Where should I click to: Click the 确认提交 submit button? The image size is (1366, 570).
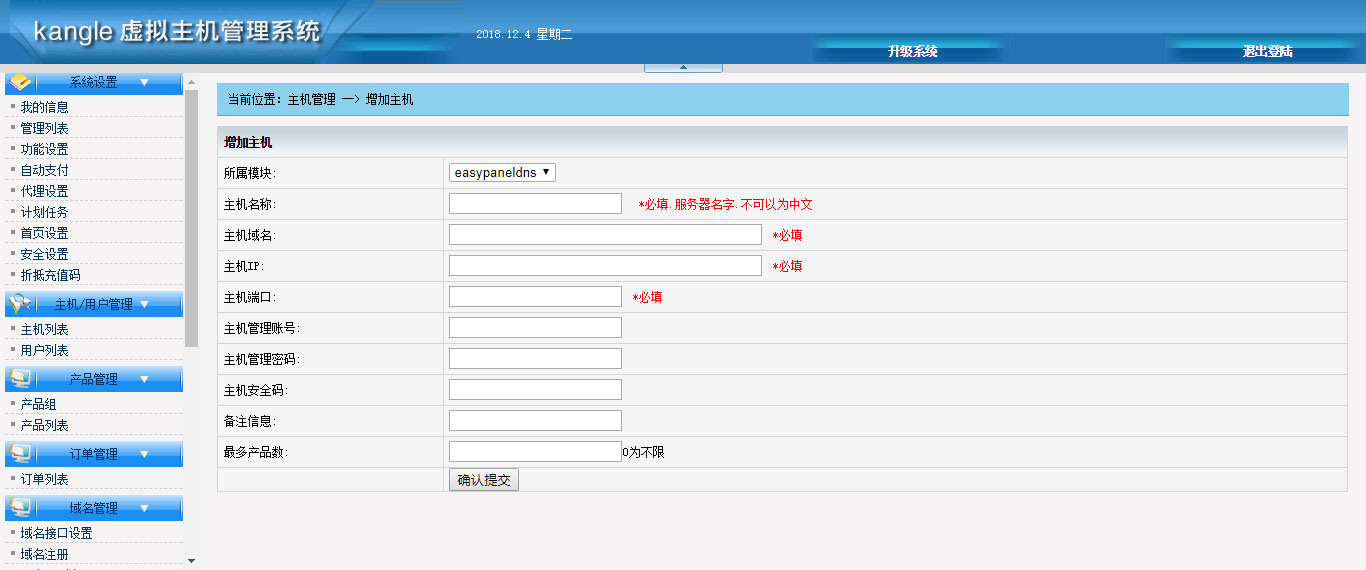484,480
